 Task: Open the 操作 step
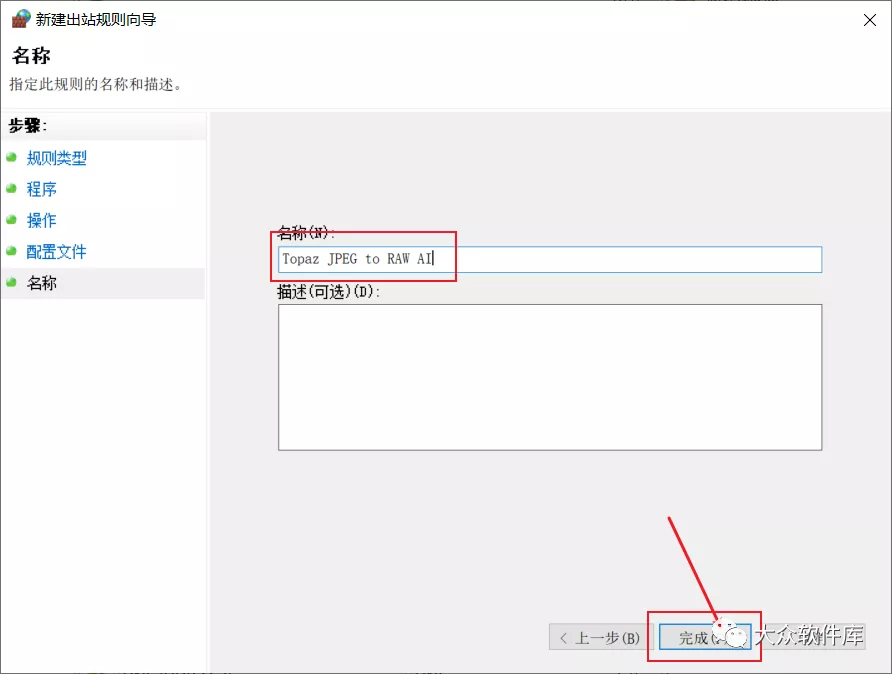[42, 220]
